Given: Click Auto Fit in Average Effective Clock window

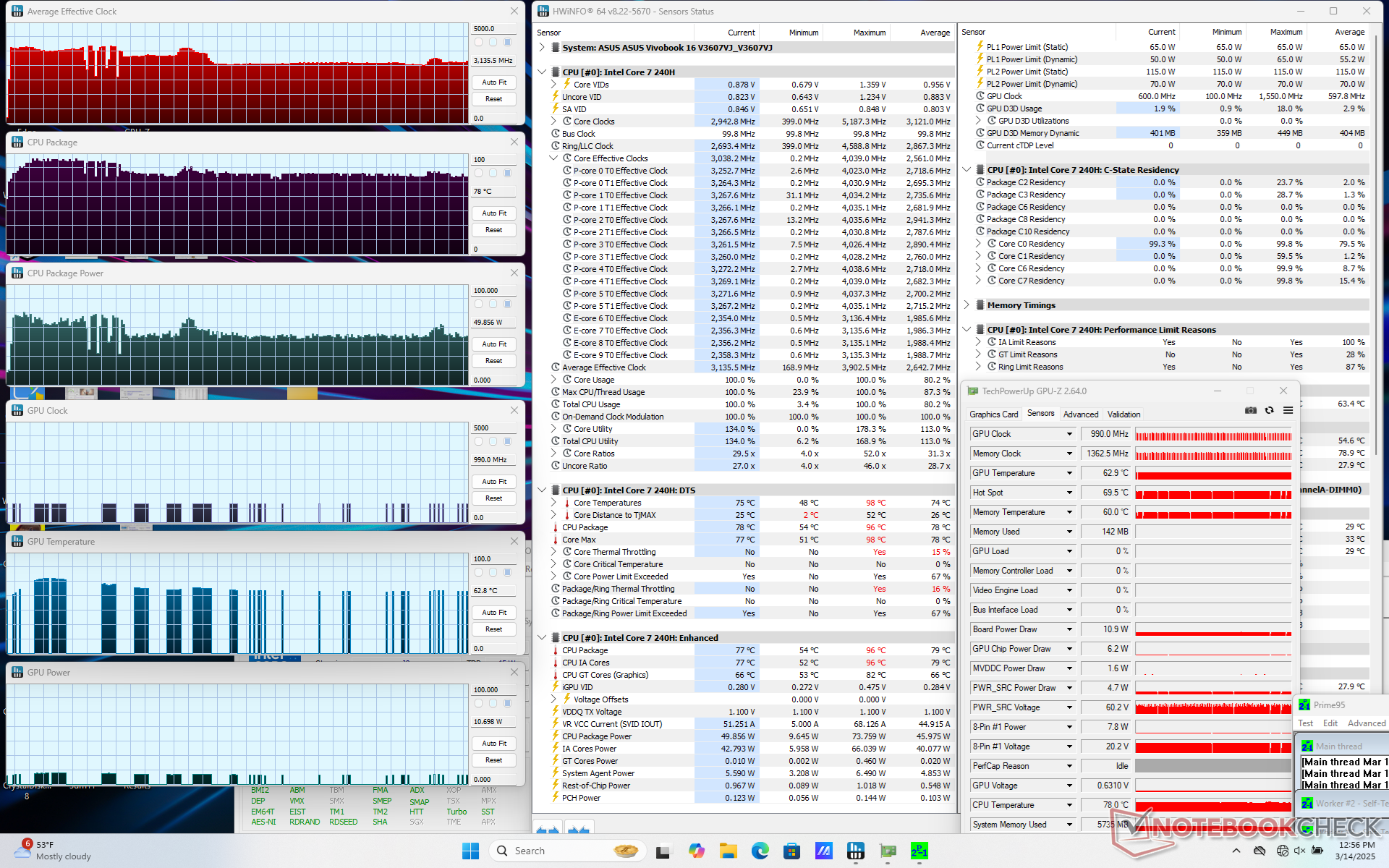Looking at the screenshot, I should tap(494, 82).
